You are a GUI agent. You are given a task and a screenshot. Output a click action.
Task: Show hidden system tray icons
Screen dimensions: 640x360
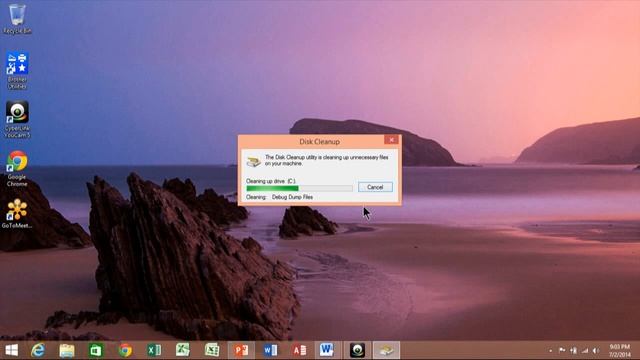(551, 351)
